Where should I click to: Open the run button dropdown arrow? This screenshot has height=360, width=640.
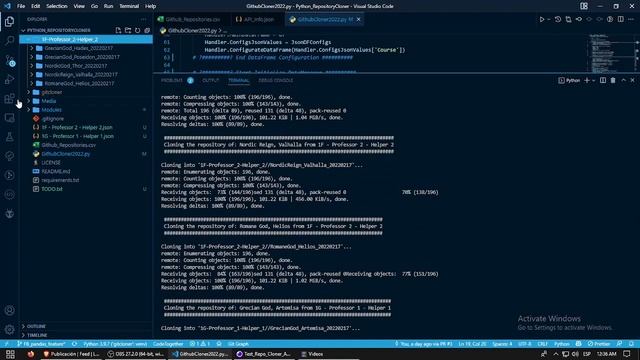coord(549,19)
